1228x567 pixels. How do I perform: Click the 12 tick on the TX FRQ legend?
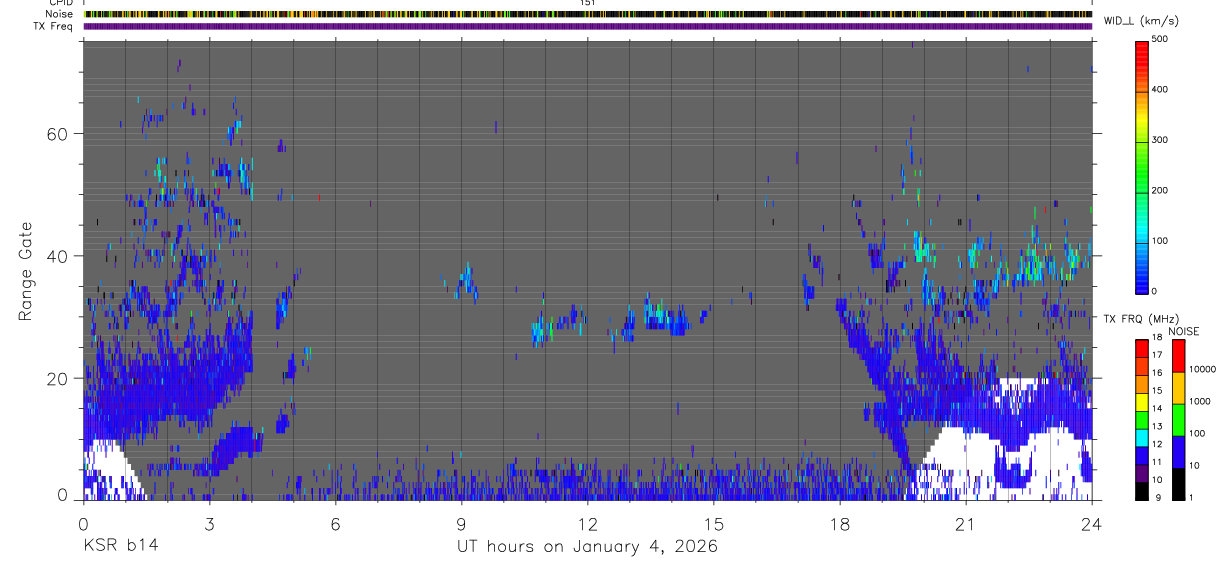pos(1157,444)
